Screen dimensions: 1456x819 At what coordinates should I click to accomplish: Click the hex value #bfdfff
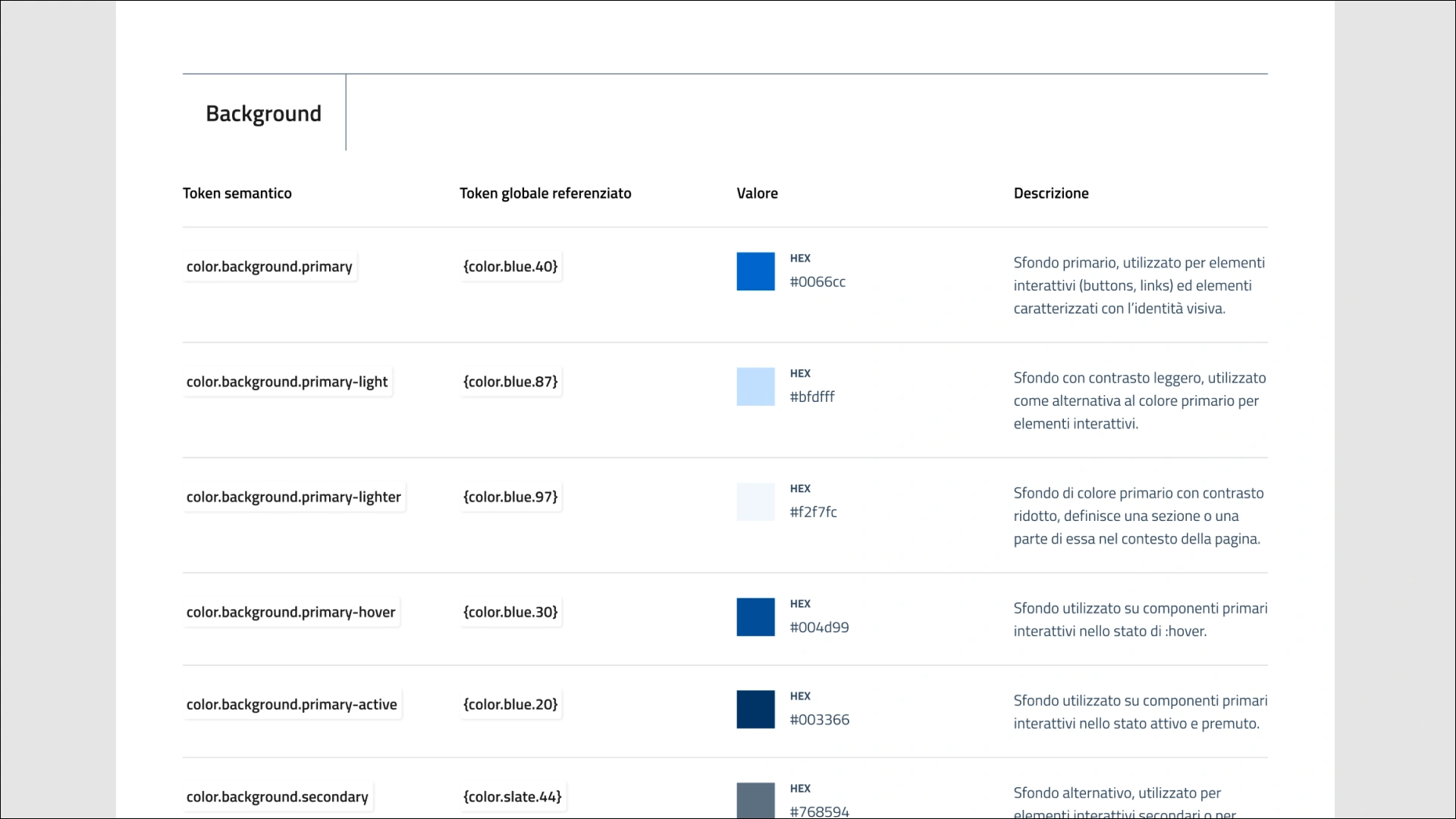[812, 397]
